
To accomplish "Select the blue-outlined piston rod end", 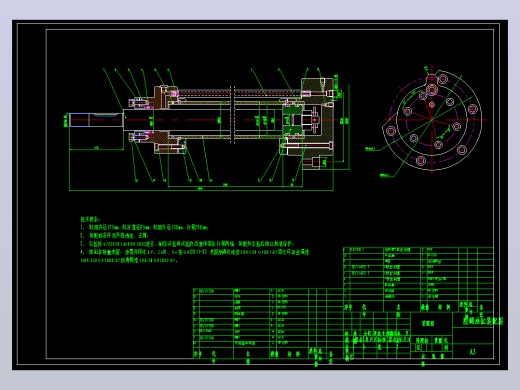I will (x=79, y=120).
